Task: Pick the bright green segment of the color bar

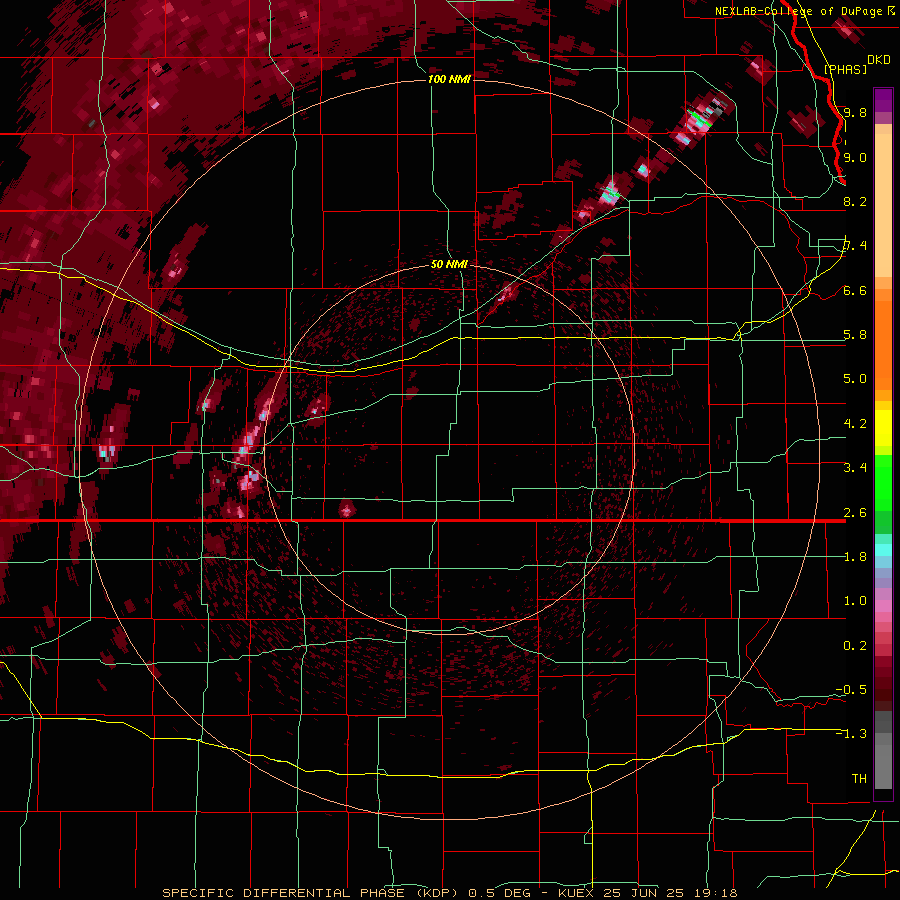Action: click(883, 482)
